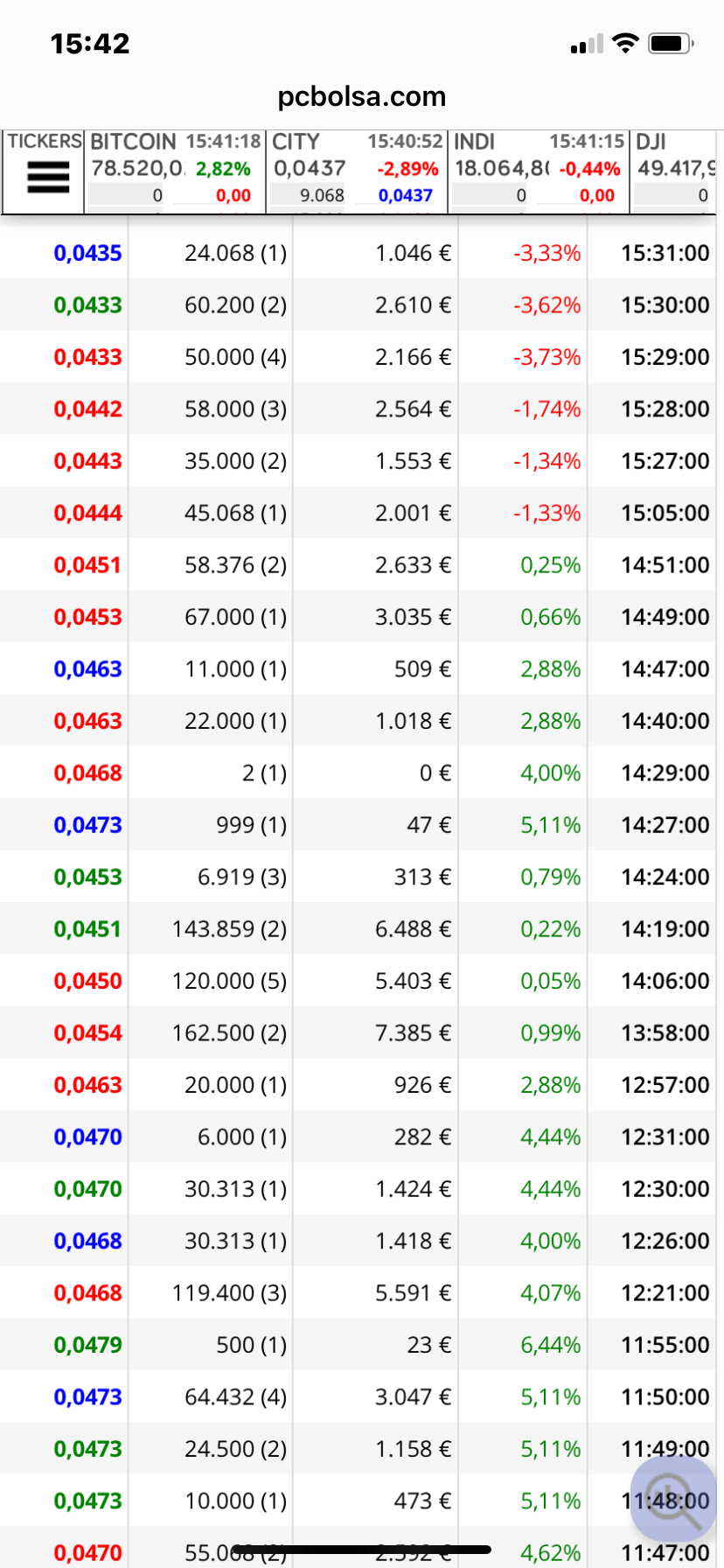Select amount 509 €
Viewport: 724px width, 1568px height.
click(x=422, y=669)
